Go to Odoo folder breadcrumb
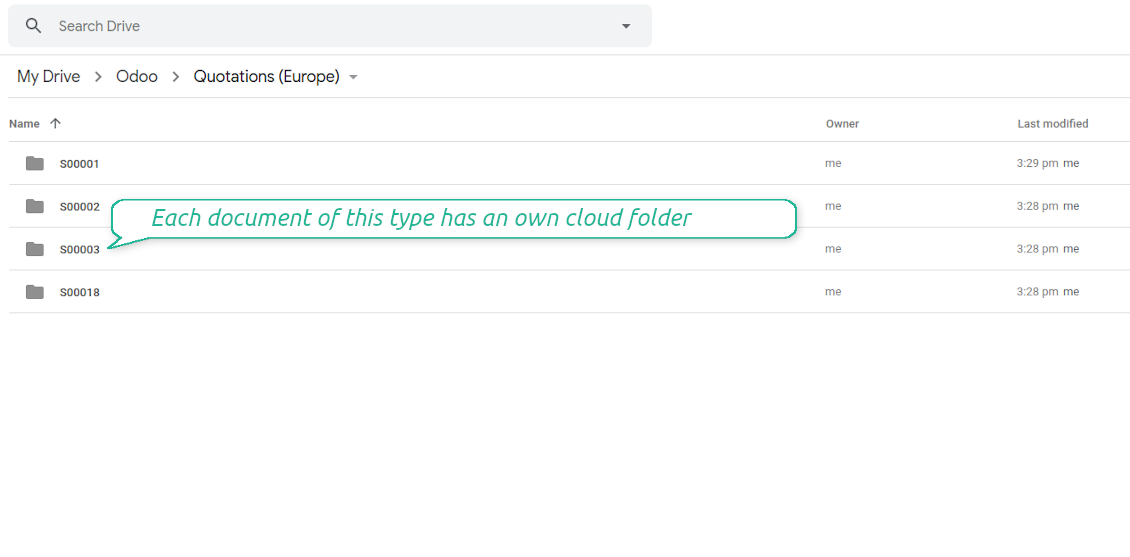The width and height of the screenshot is (1130, 557). 137,76
